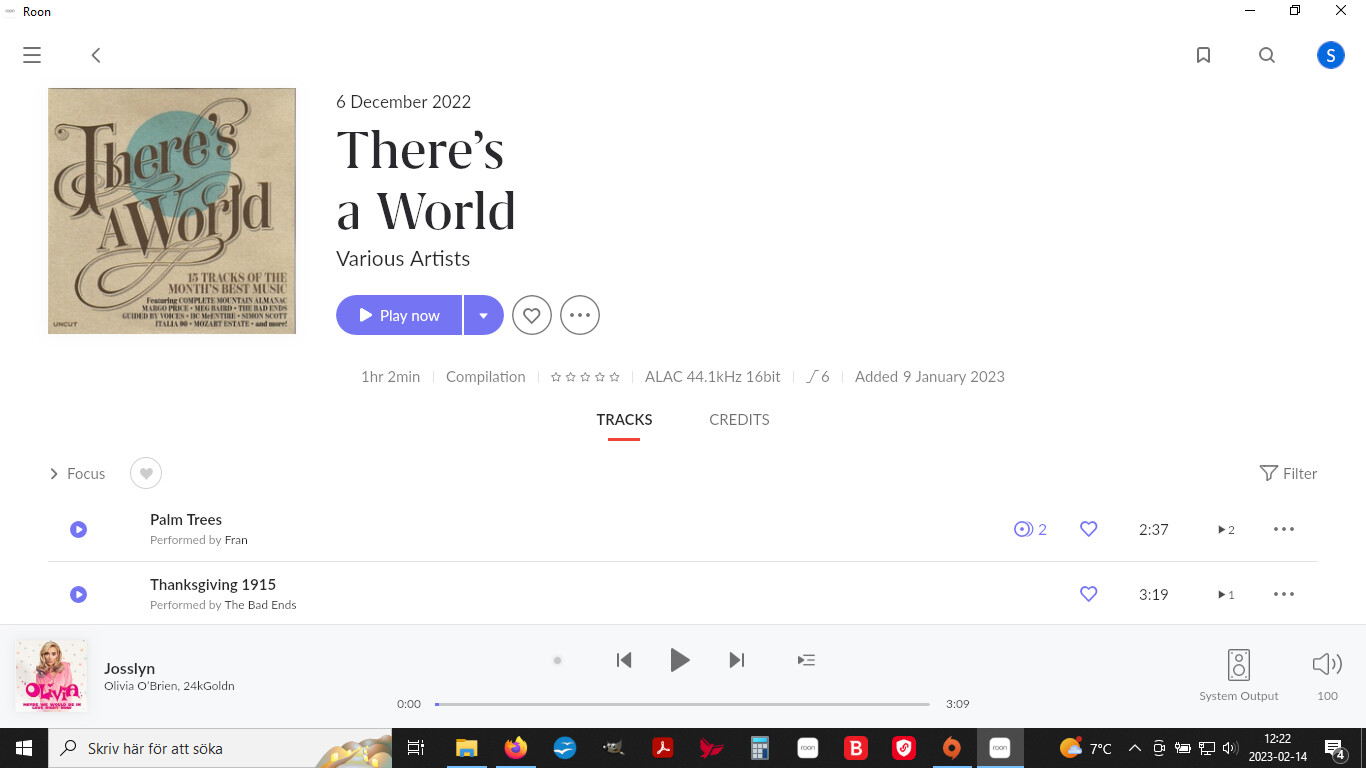Favorite the Palm Trees track

[x=1089, y=529]
